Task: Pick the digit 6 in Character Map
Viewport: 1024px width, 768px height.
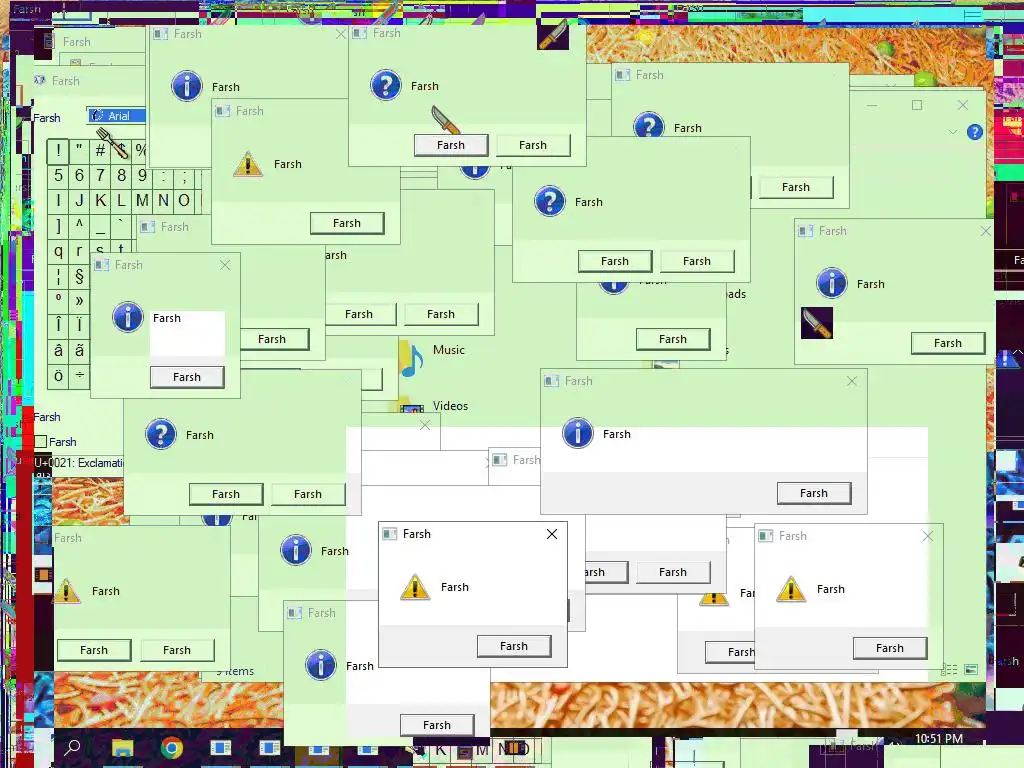Action: click(79, 176)
